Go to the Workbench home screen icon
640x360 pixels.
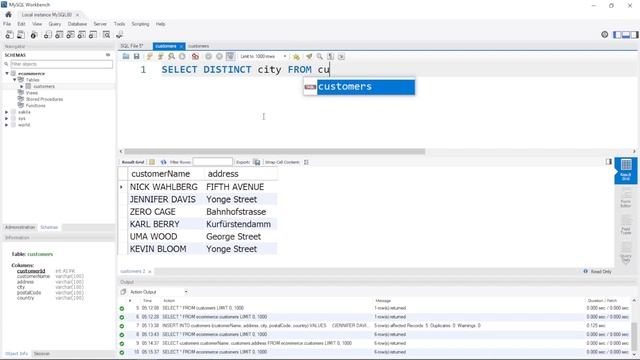pyautogui.click(x=8, y=15)
